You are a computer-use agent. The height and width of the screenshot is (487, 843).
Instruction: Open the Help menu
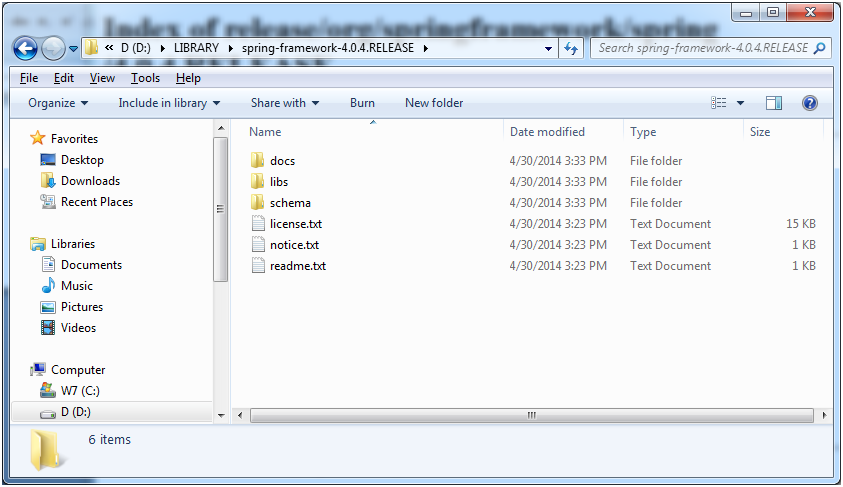pos(188,78)
